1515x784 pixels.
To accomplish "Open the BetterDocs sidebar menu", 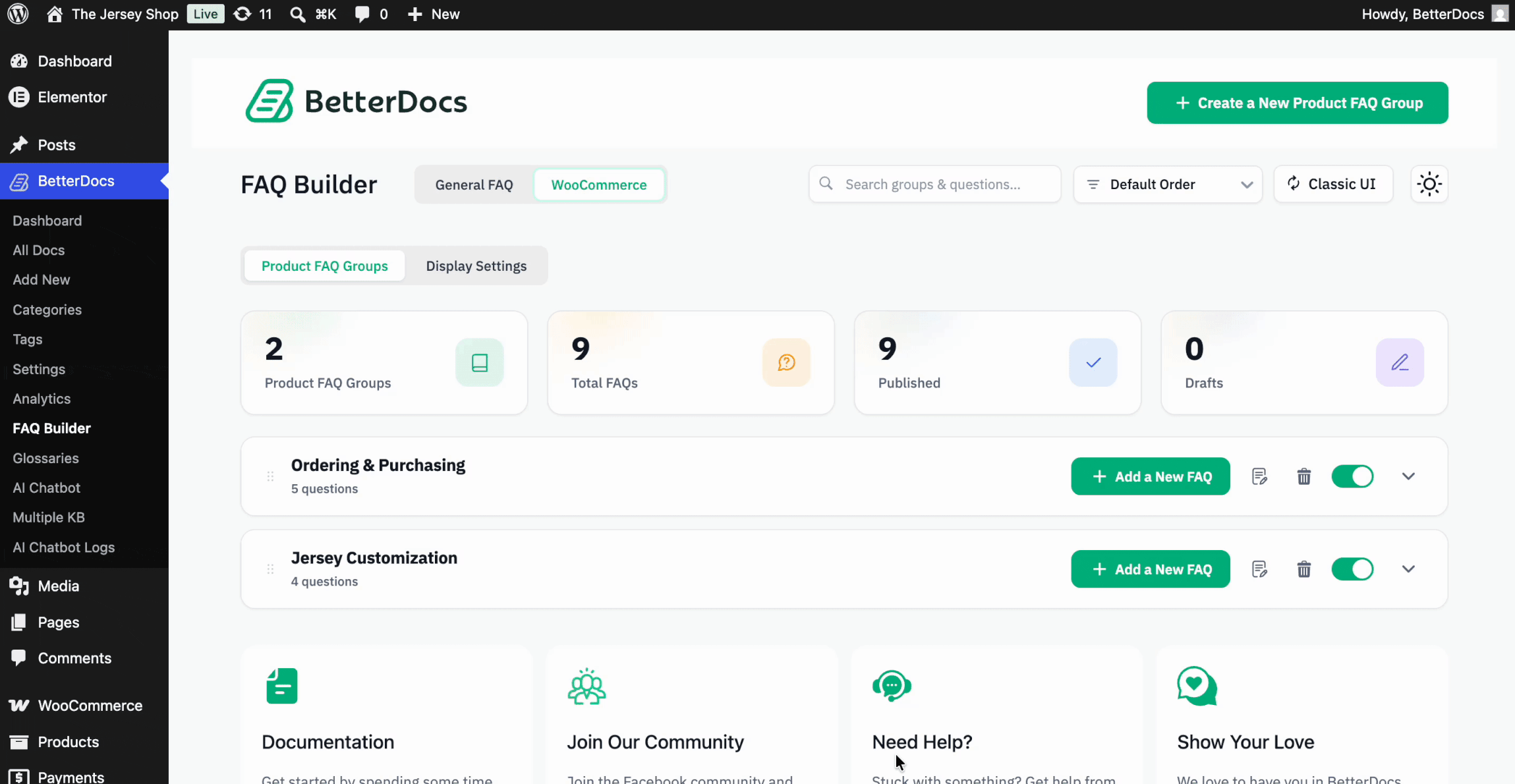I will (x=84, y=181).
